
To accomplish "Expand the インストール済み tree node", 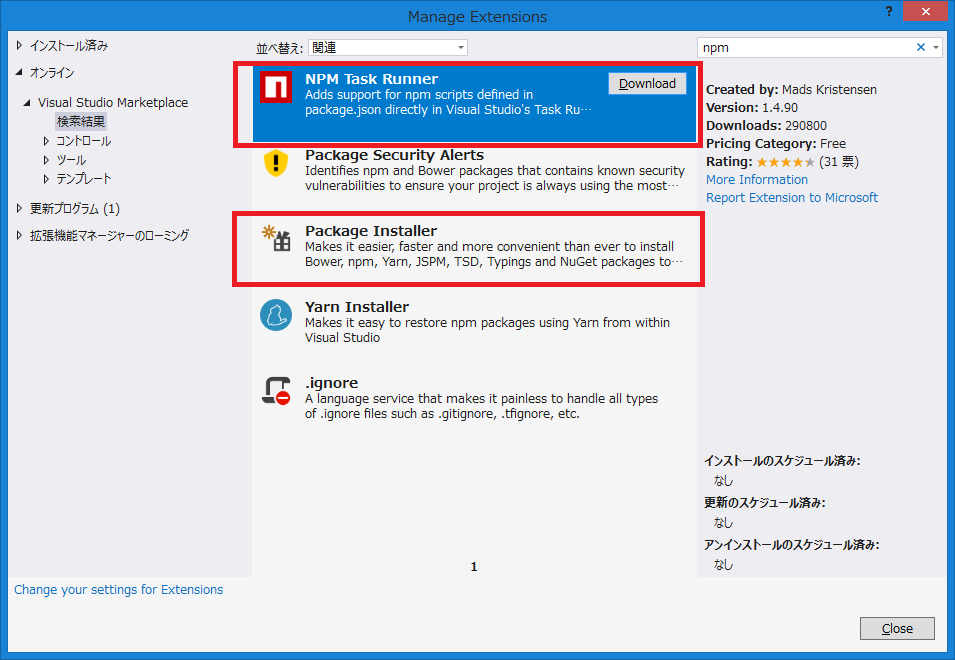I will pos(18,44).
